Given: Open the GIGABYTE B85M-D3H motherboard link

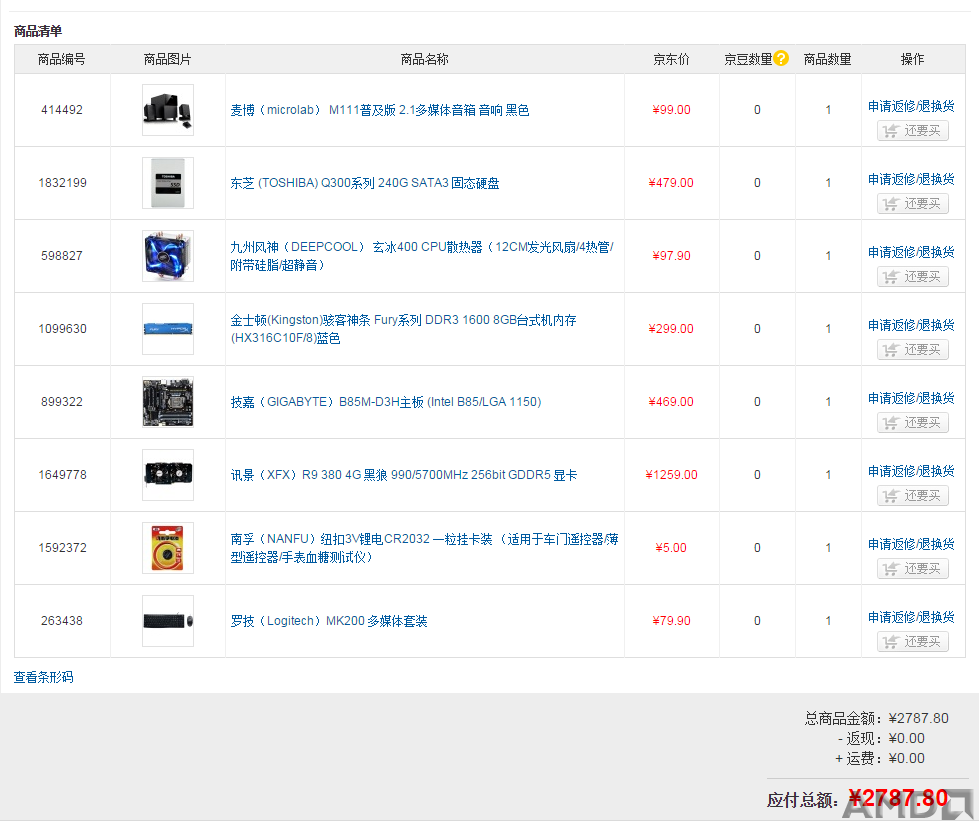Looking at the screenshot, I should [386, 402].
